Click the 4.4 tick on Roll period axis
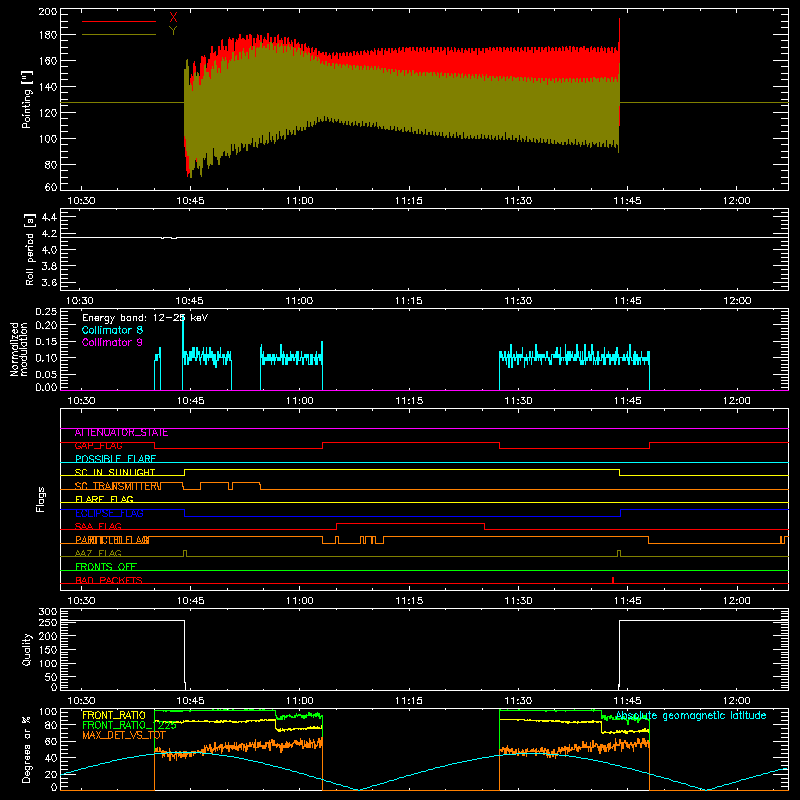800x800 pixels. tap(49, 217)
